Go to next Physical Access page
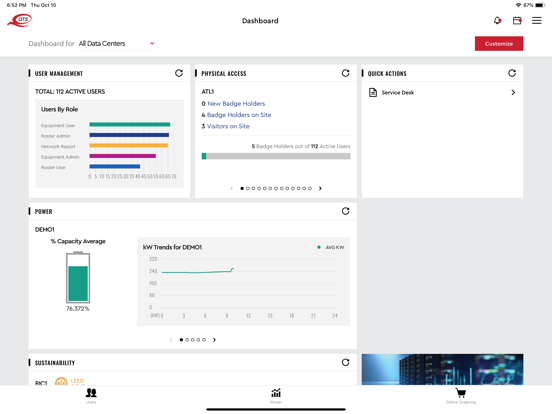 click(320, 188)
